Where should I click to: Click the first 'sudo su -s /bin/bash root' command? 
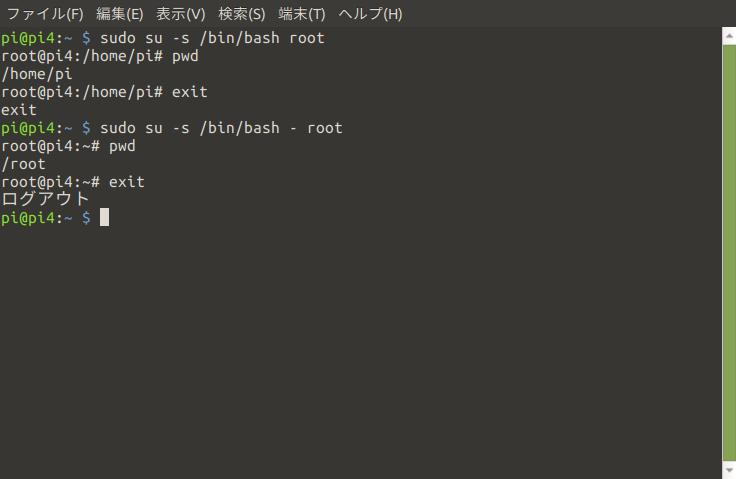click(x=212, y=38)
